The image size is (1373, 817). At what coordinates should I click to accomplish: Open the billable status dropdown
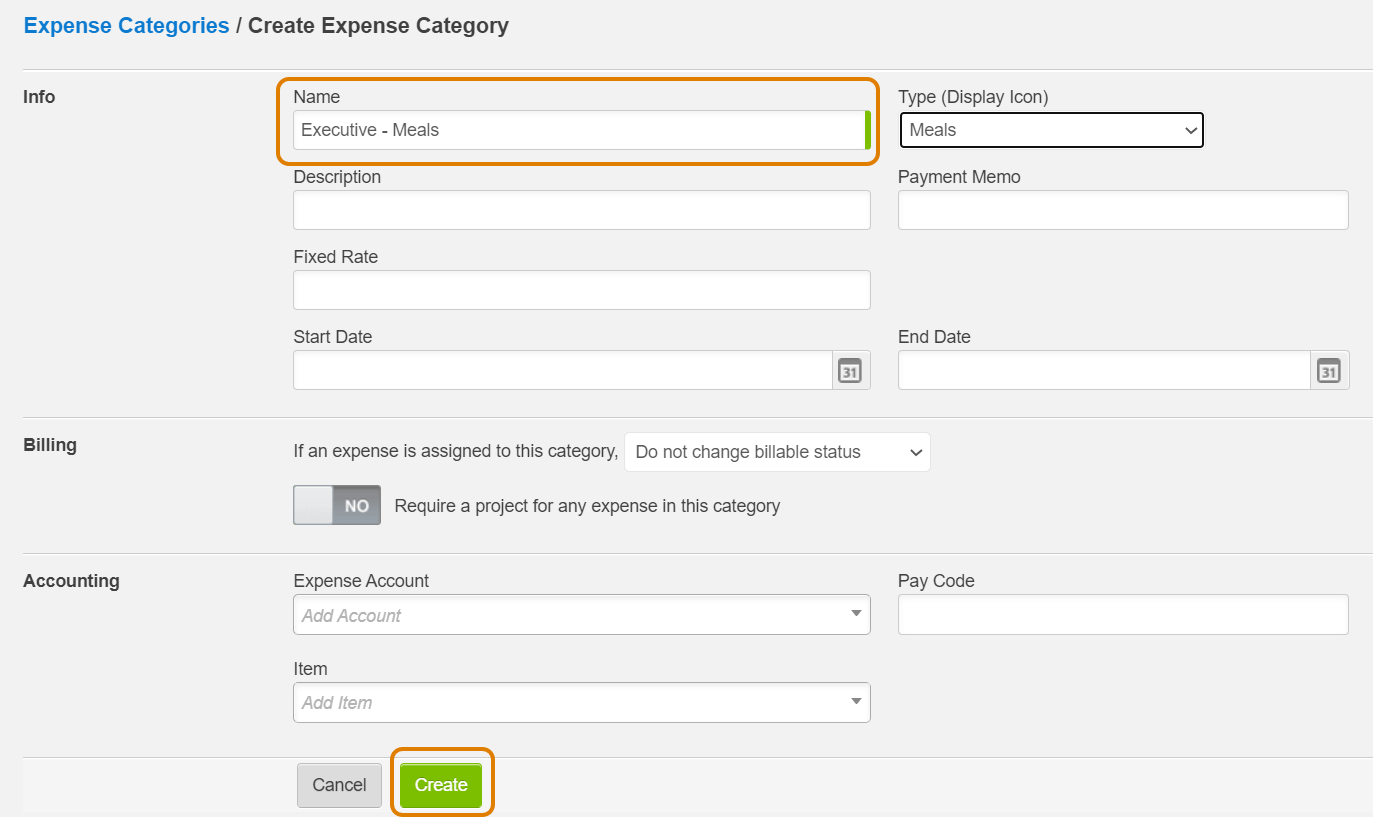point(777,452)
